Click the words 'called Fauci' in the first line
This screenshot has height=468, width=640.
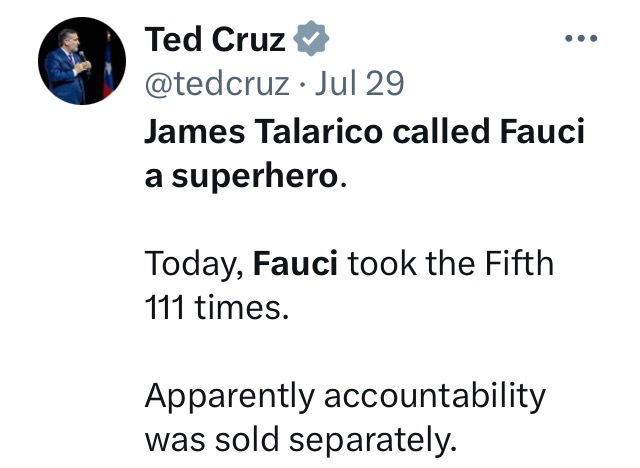489,131
